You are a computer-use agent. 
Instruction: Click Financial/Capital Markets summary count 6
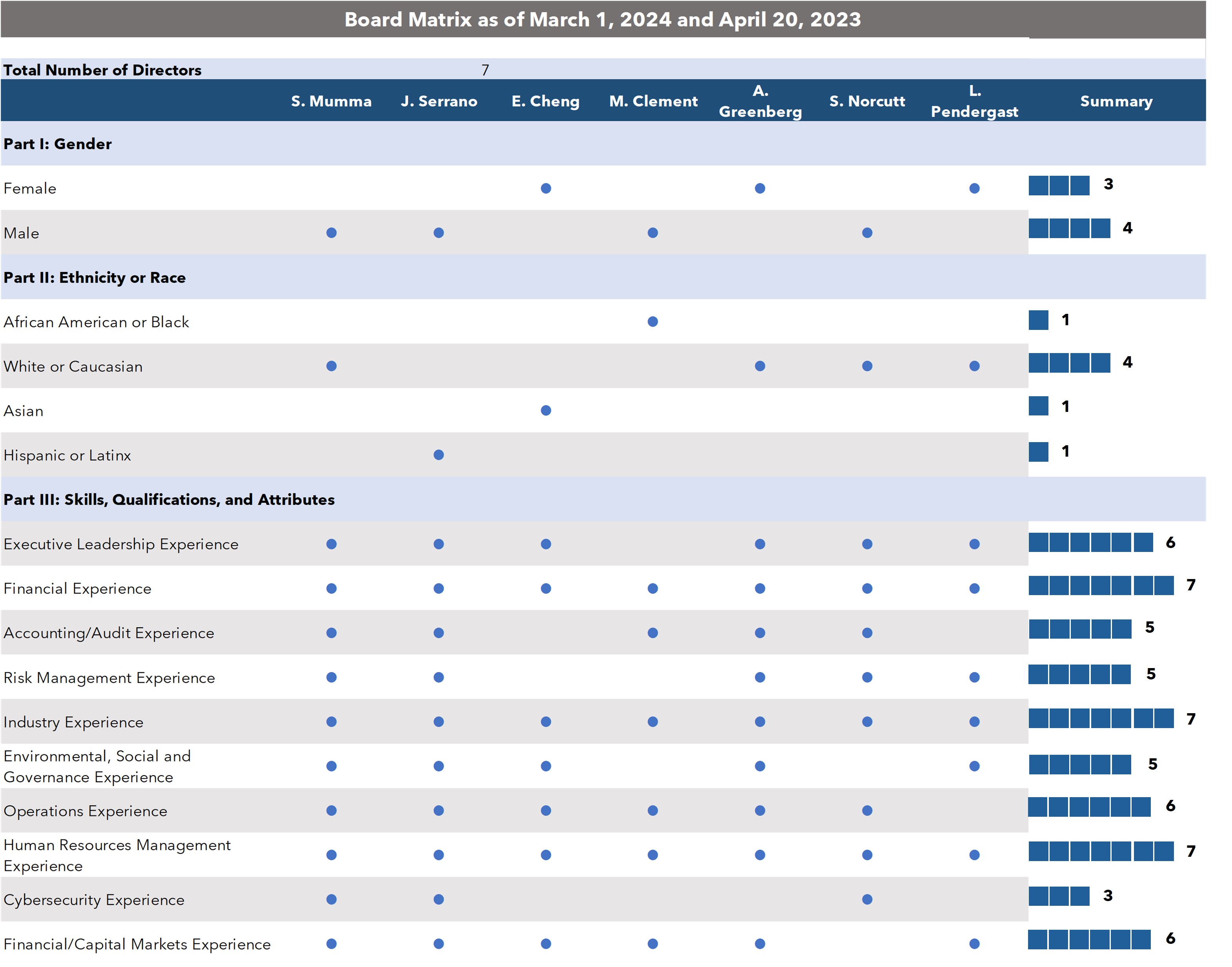[1170, 939]
